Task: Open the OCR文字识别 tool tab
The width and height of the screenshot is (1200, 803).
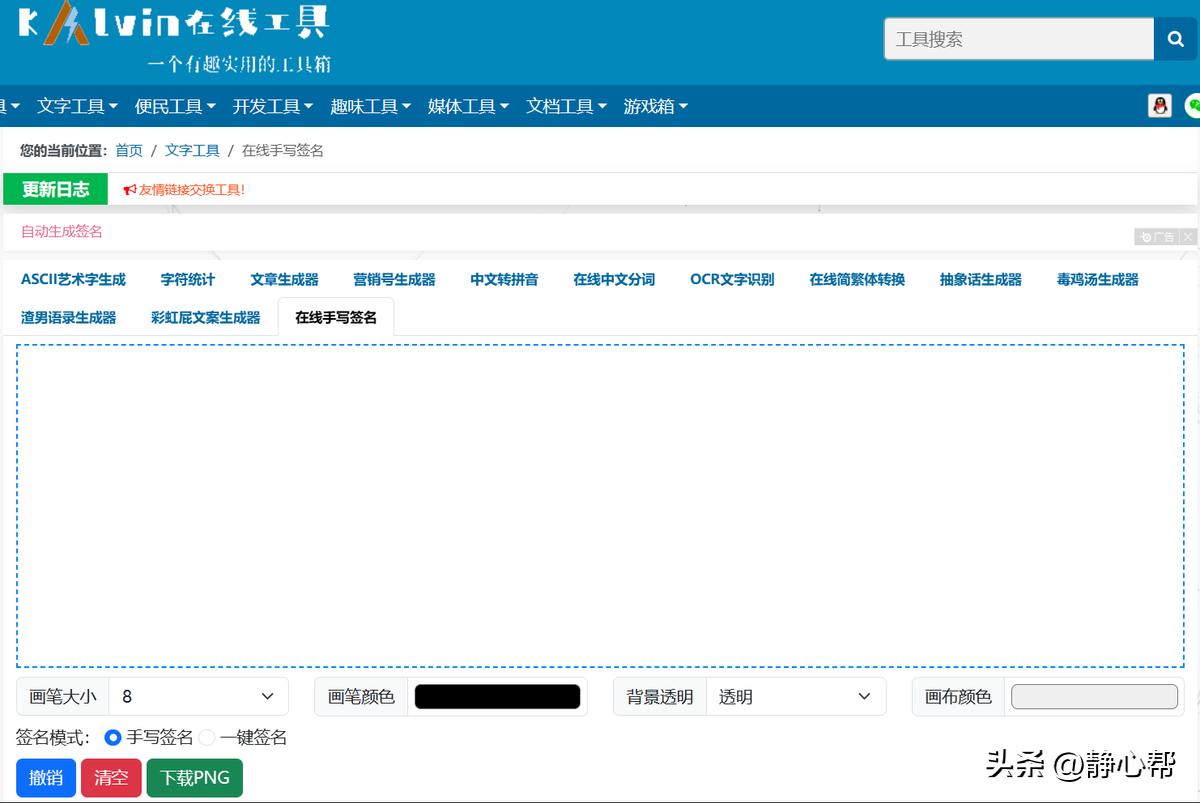Action: [732, 279]
